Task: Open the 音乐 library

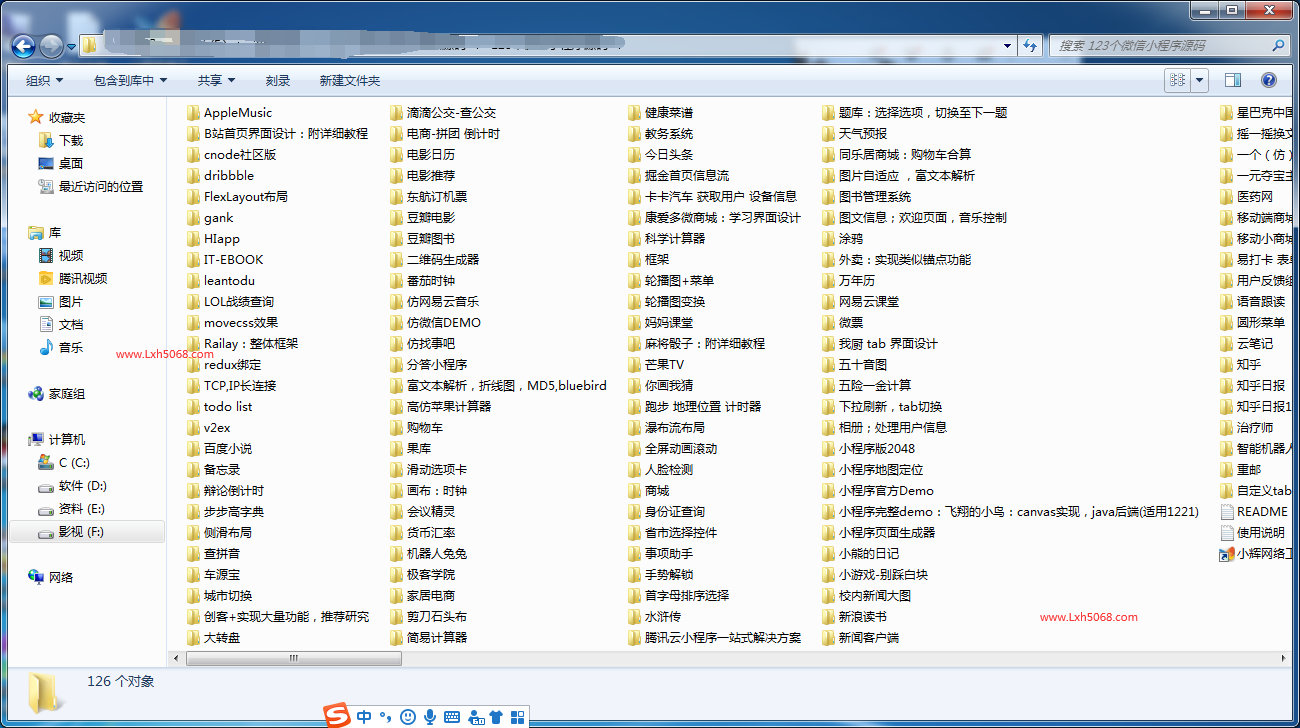Action: click(x=70, y=347)
